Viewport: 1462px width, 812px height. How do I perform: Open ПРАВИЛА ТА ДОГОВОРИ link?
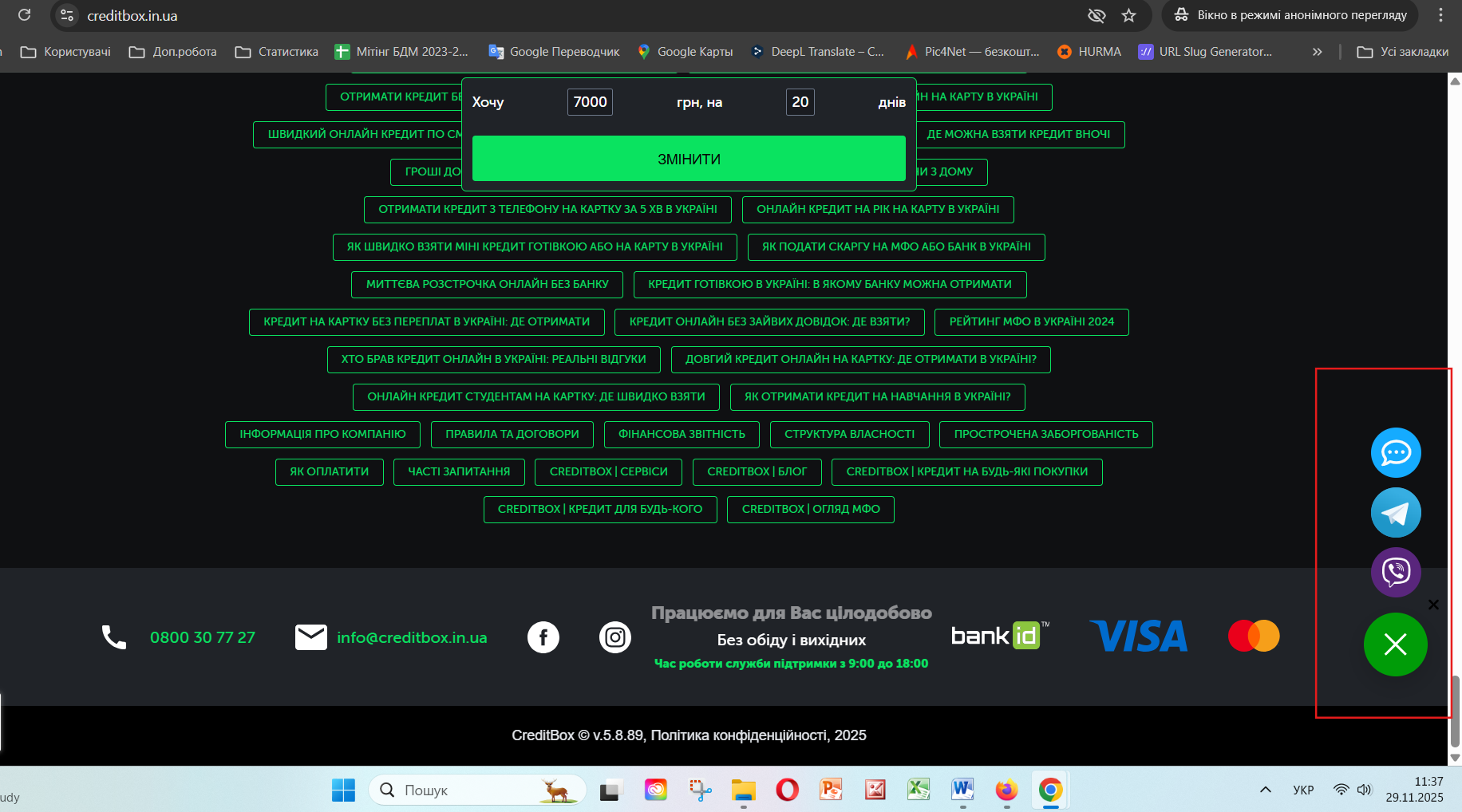click(512, 435)
